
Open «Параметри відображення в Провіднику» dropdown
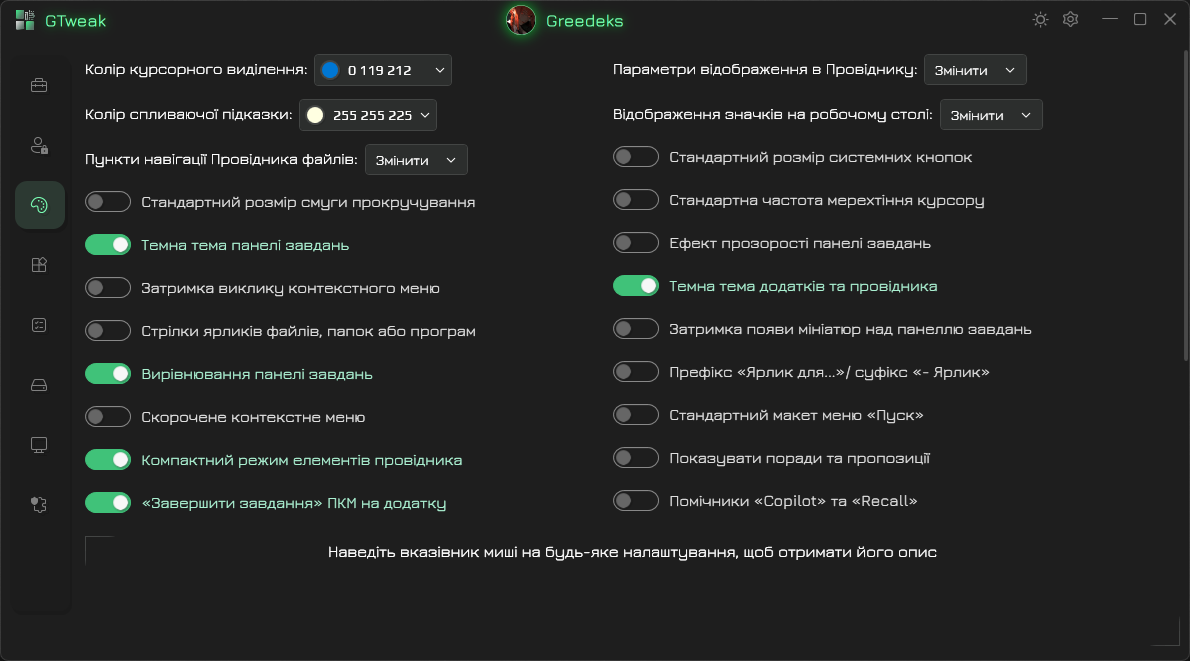(x=975, y=70)
